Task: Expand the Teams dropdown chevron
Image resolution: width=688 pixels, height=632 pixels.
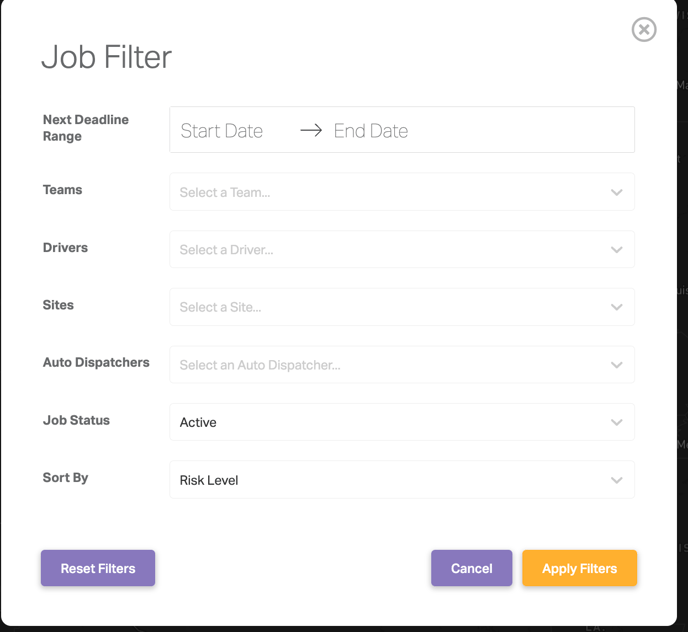Action: (616, 192)
